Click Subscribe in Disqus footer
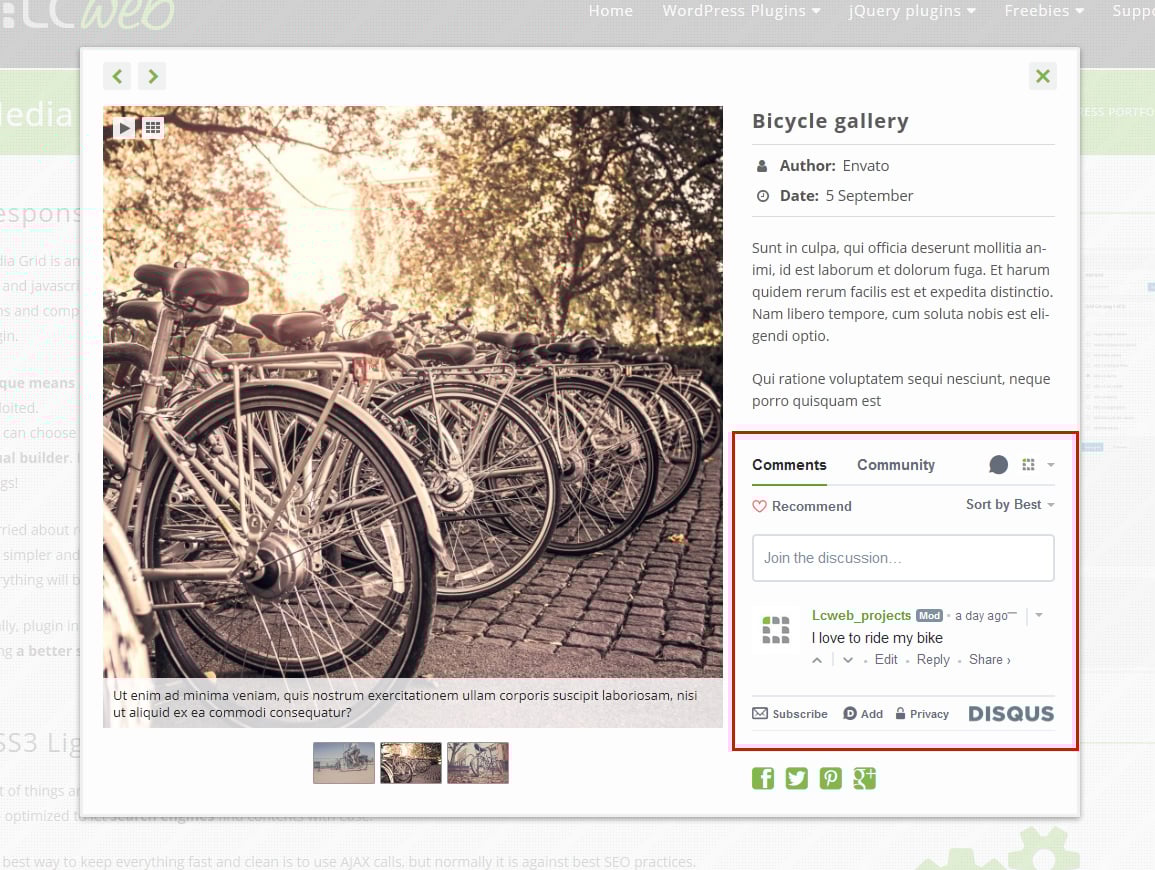The width and height of the screenshot is (1155, 870). click(790, 714)
